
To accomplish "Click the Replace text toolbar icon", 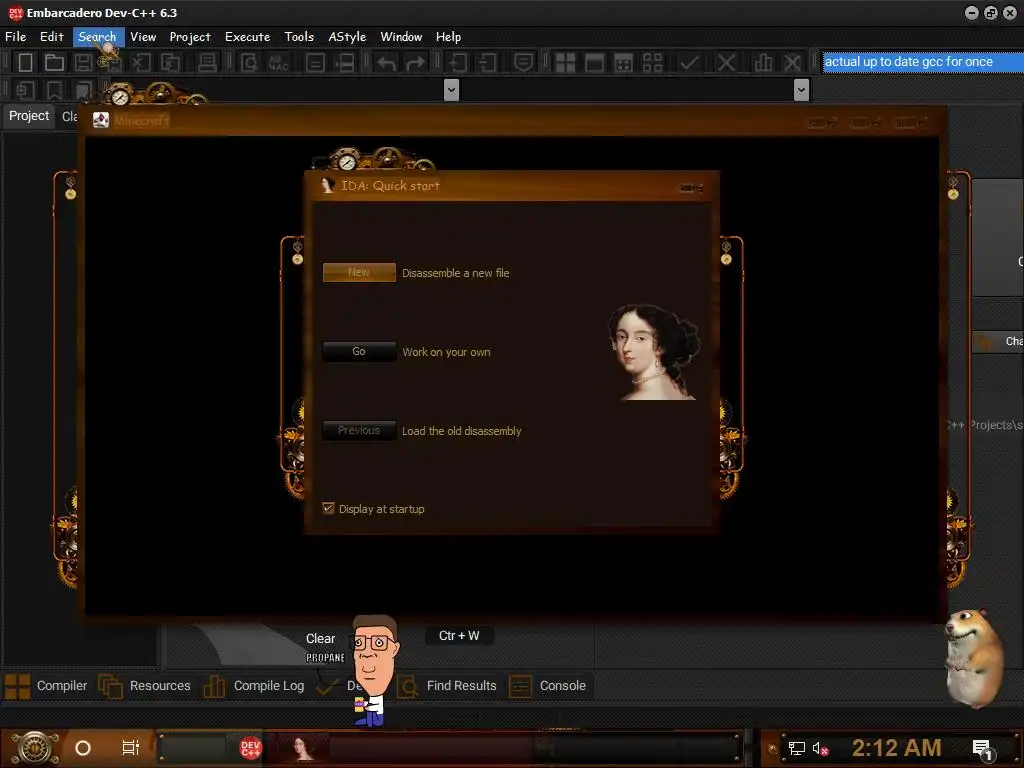I will (x=279, y=63).
